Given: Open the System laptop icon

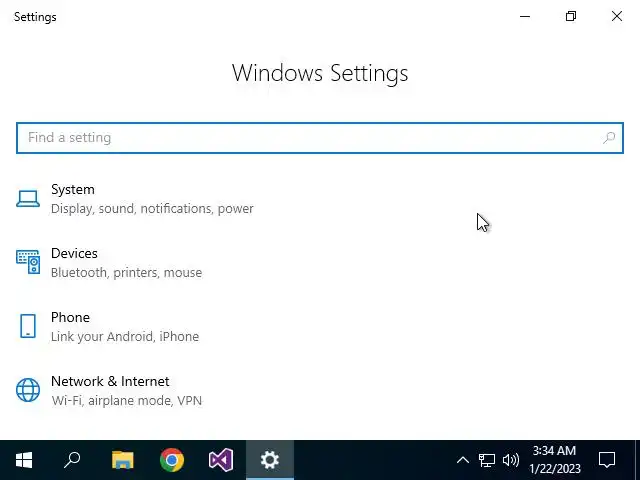Looking at the screenshot, I should 28,199.
